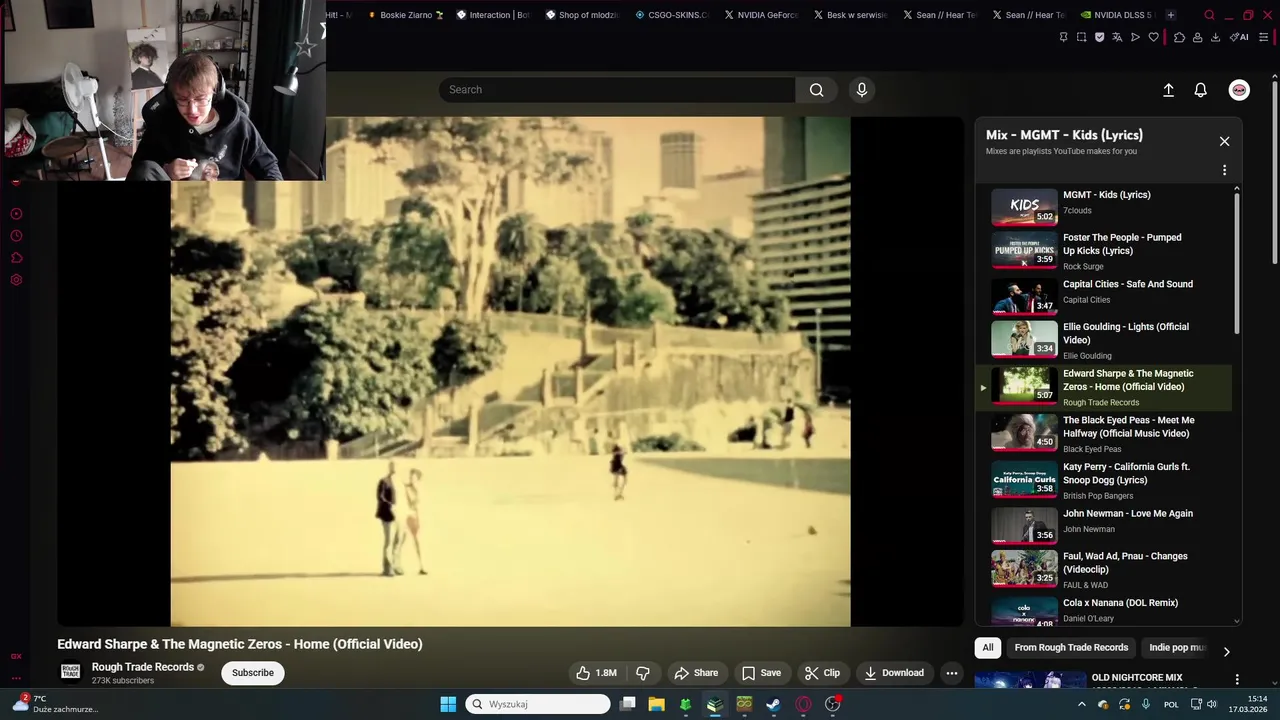This screenshot has width=1280, height=720.
Task: Open Rough Trade Records channel avatar
Action: click(70, 672)
